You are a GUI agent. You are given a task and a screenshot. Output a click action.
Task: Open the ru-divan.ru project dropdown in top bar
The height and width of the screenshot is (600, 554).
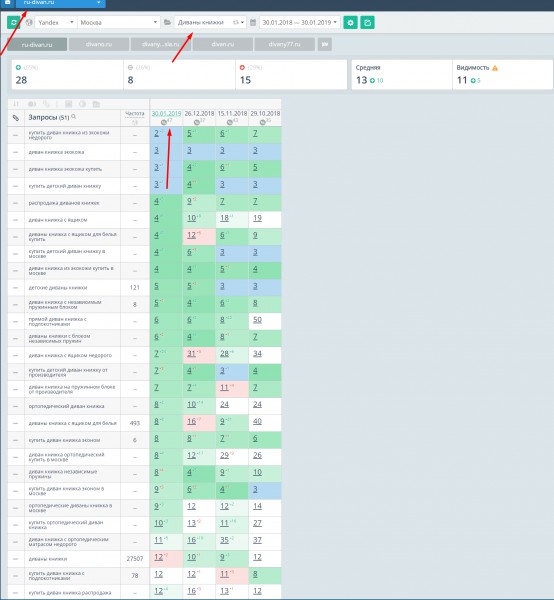60,3
